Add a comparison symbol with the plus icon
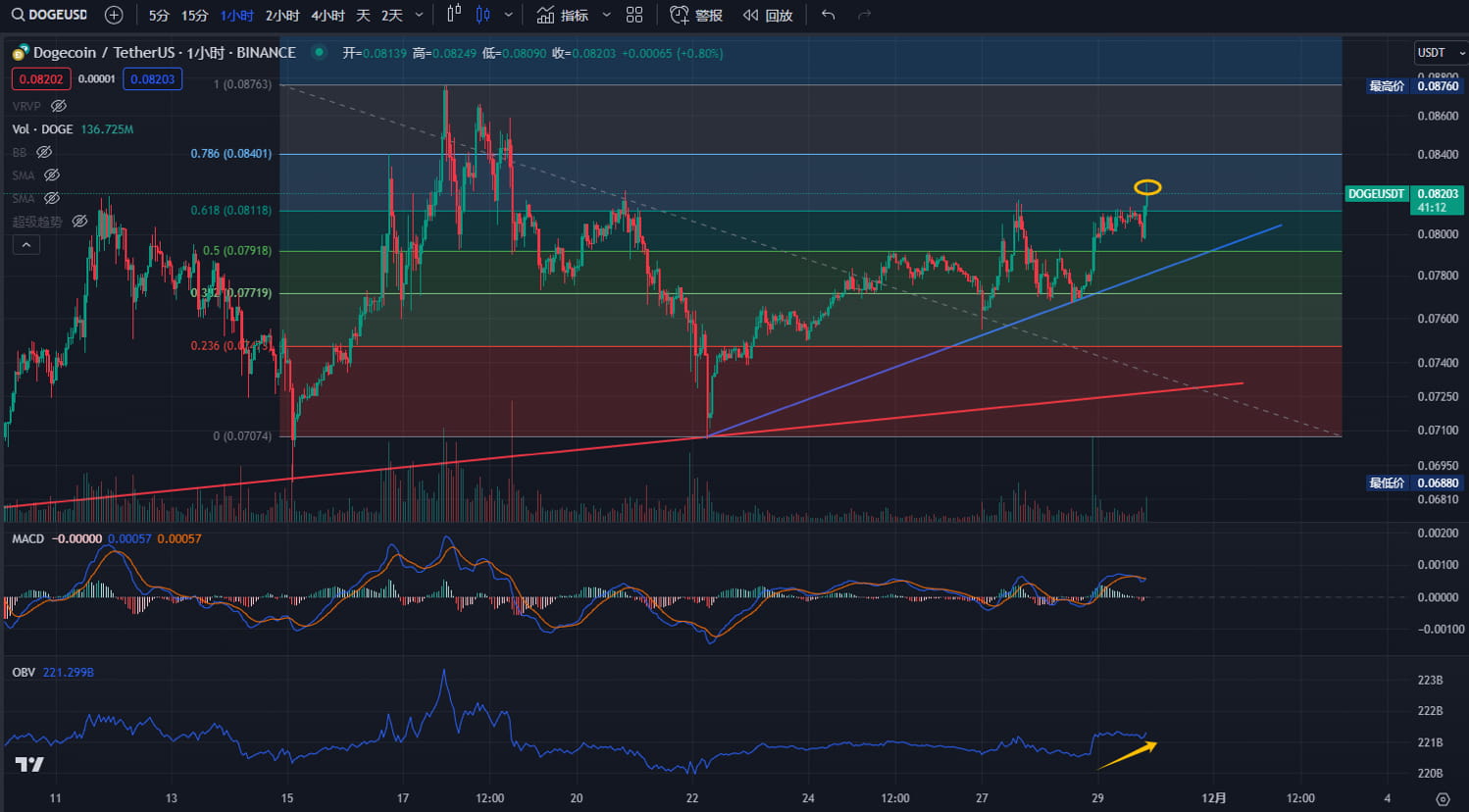 click(x=114, y=15)
